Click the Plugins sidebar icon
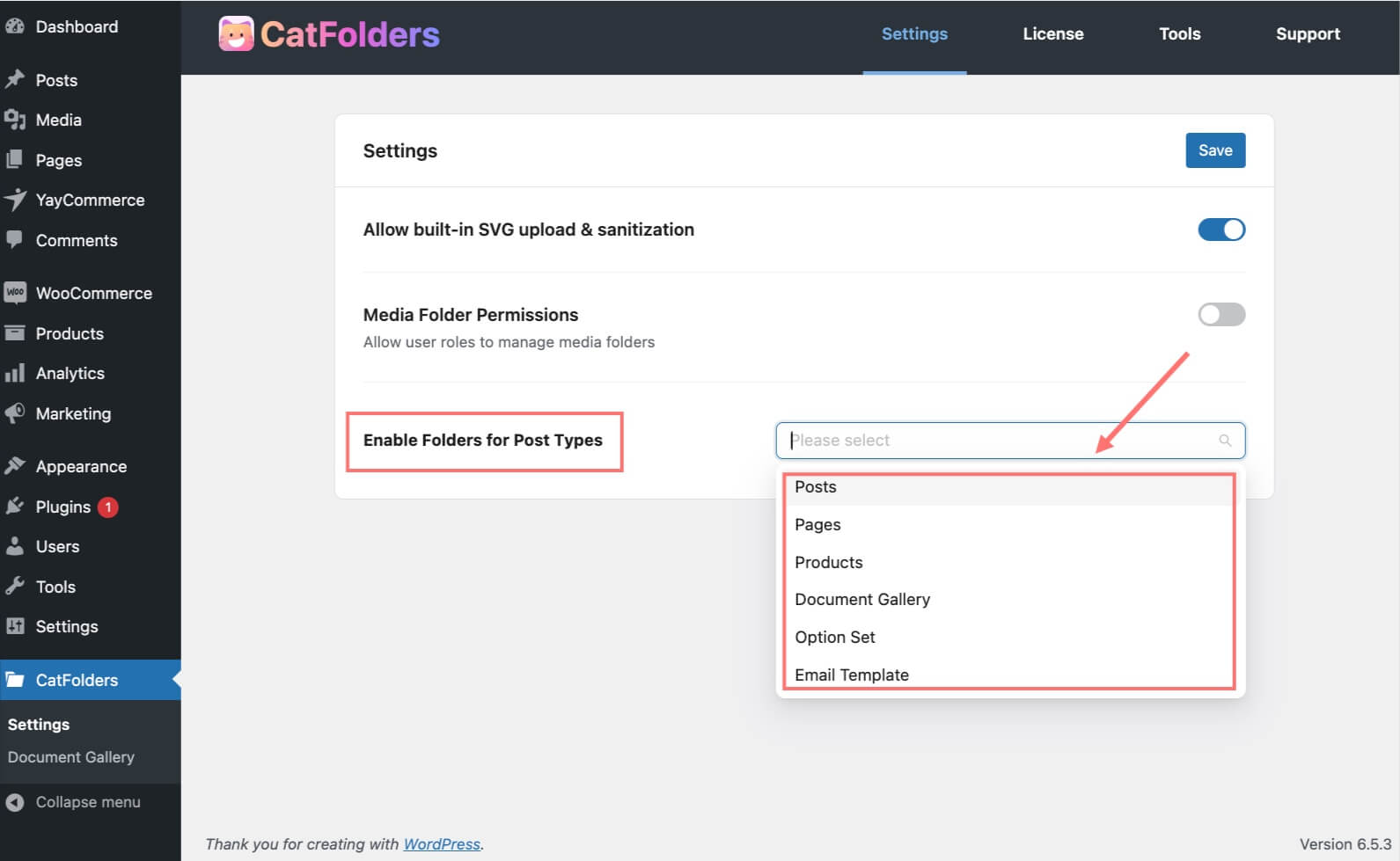The image size is (1400, 861). [15, 507]
